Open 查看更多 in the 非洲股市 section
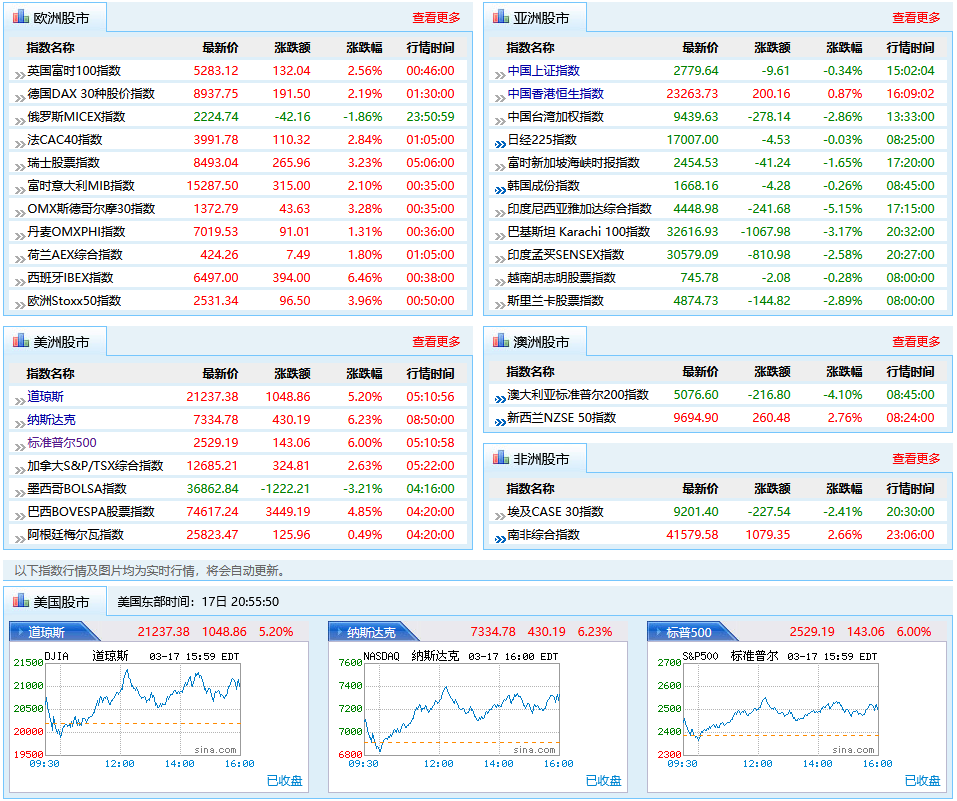This screenshot has height=801, width=957. pos(916,459)
